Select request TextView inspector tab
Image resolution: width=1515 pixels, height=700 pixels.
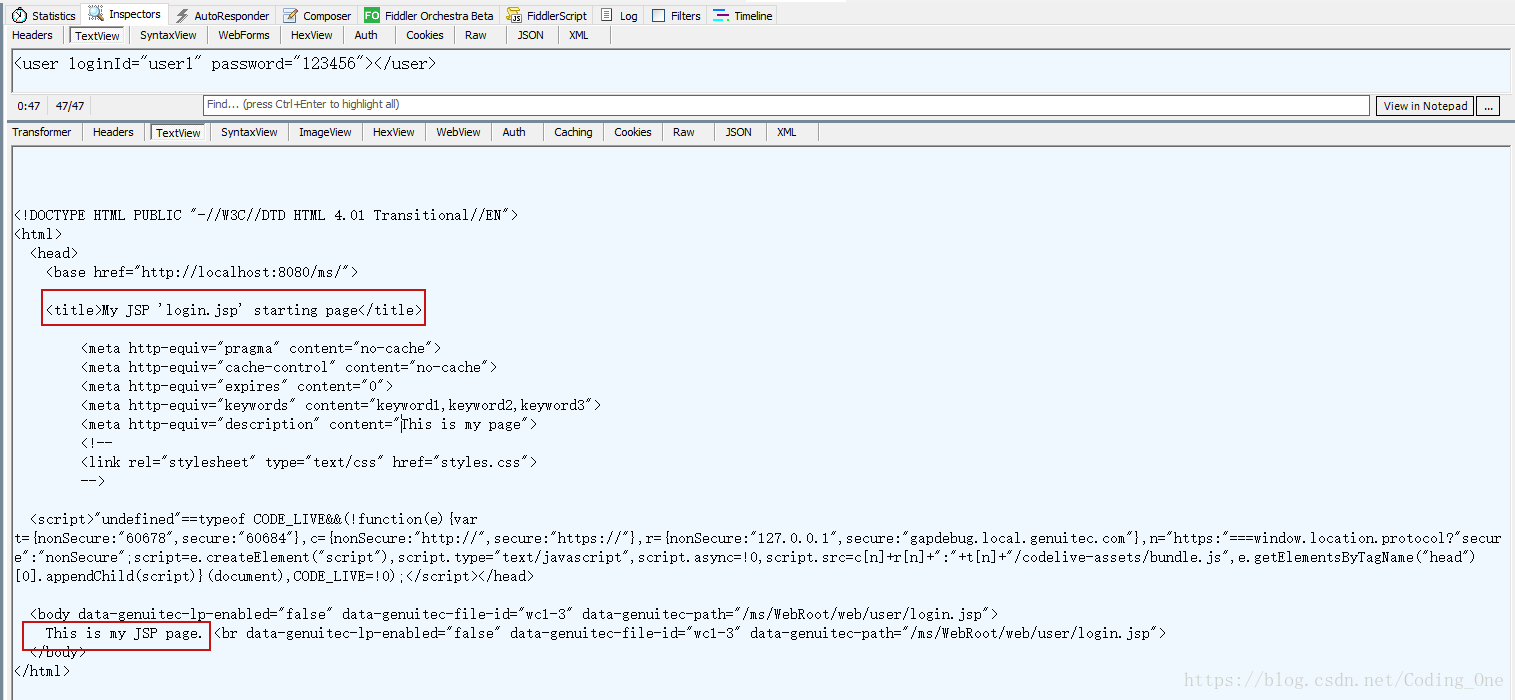[98, 35]
